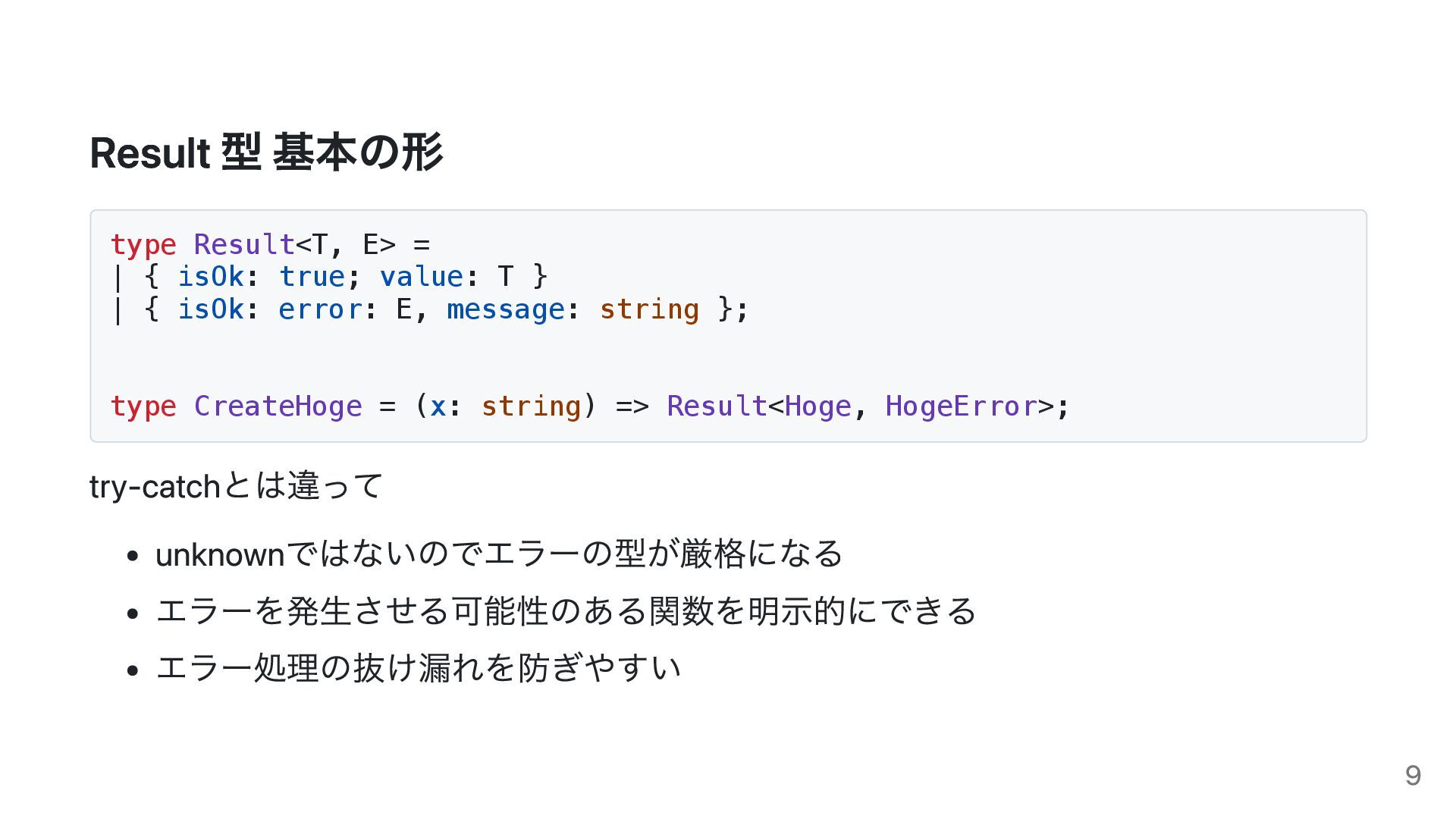Click the "Result<T, E>" type name in the first code line
1456x819 pixels.
pyautogui.click(x=244, y=245)
